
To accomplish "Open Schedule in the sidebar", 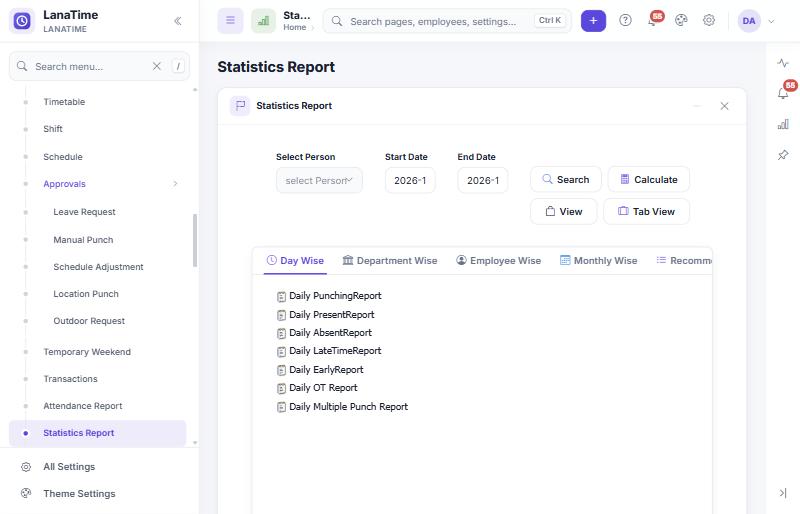I will pyautogui.click(x=63, y=157).
